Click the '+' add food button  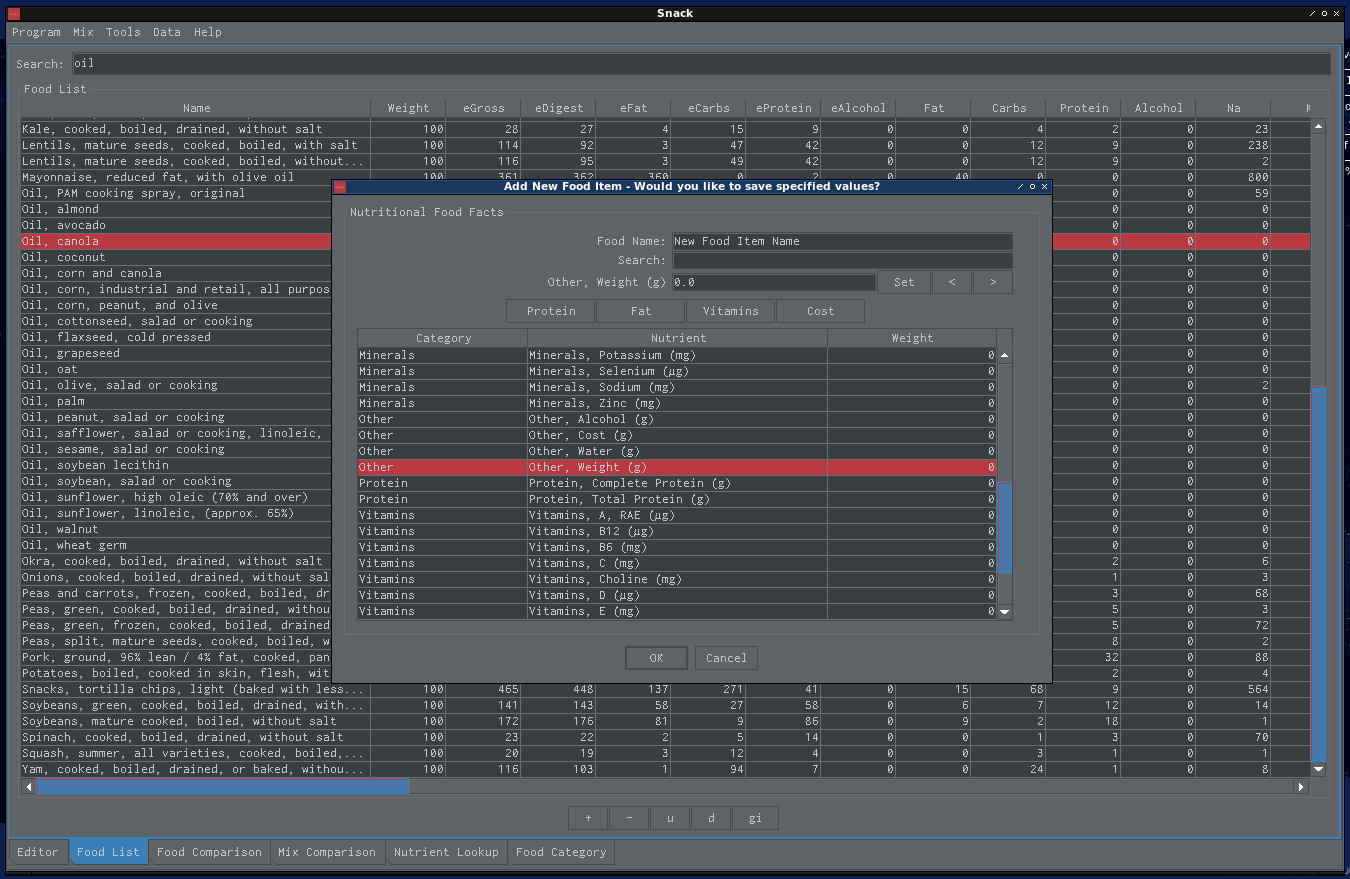[x=588, y=818]
